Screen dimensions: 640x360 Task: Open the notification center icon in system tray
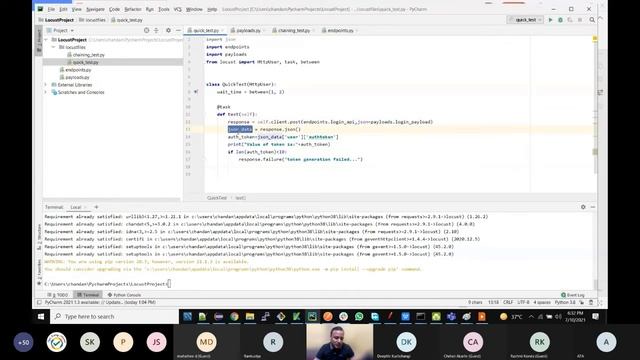(x=596, y=316)
